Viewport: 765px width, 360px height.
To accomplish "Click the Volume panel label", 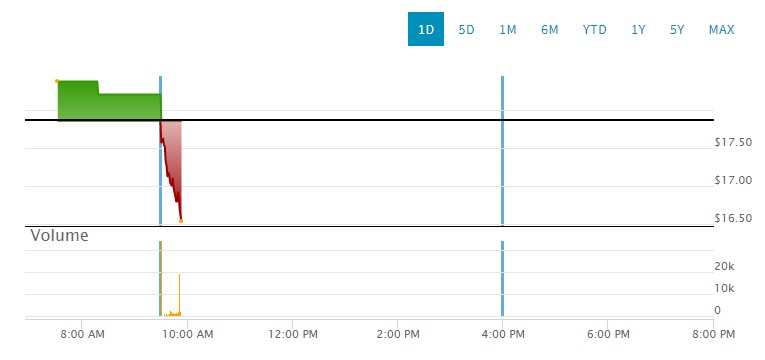I will [60, 236].
